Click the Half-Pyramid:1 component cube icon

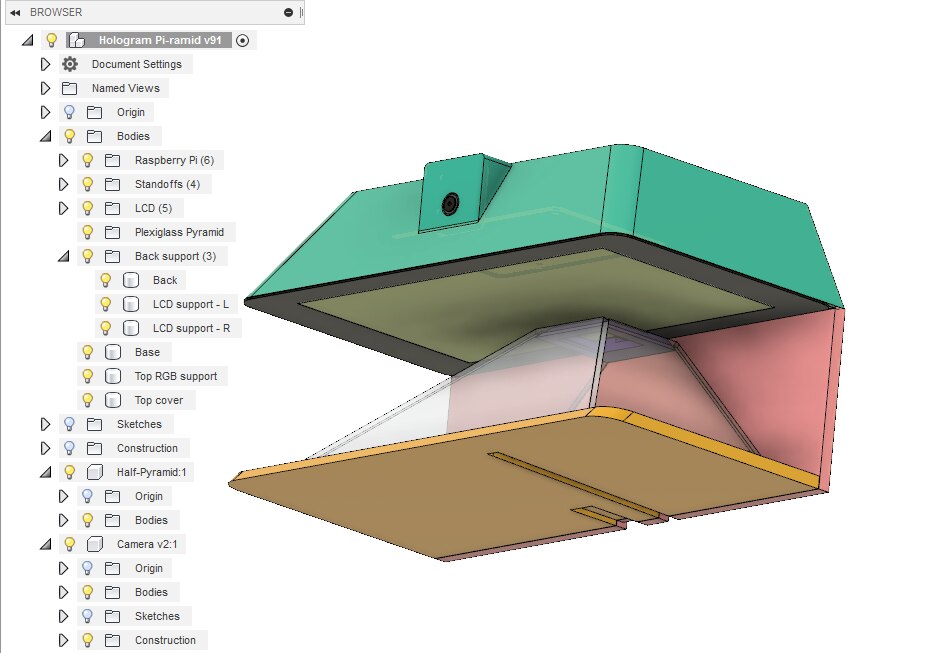(95, 472)
